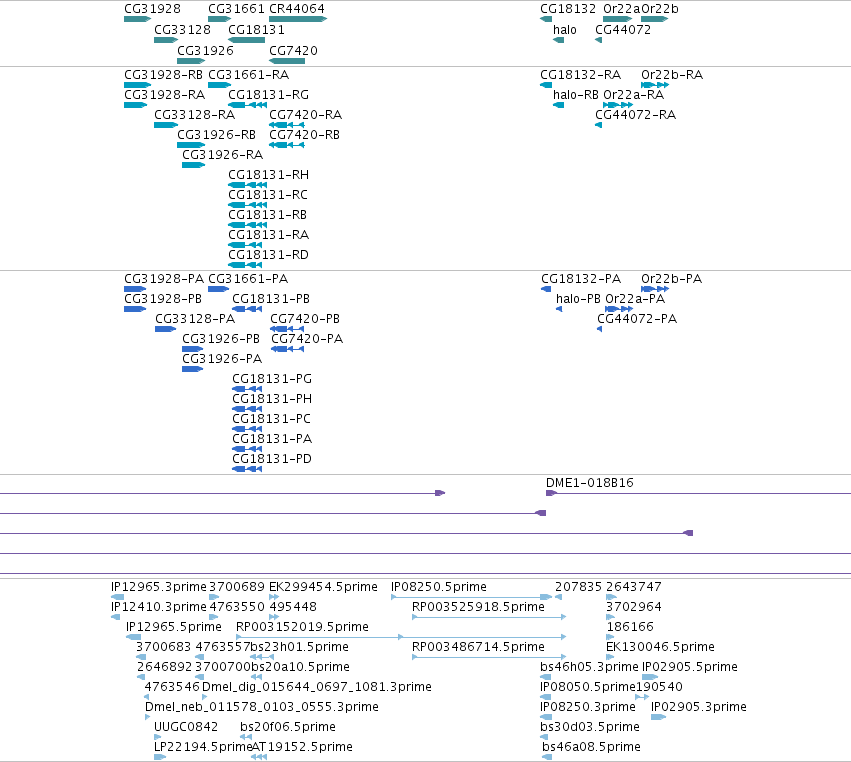The height and width of the screenshot is (762, 851).
Task: Open the CG7420-PB protein label
Action: tap(305, 319)
